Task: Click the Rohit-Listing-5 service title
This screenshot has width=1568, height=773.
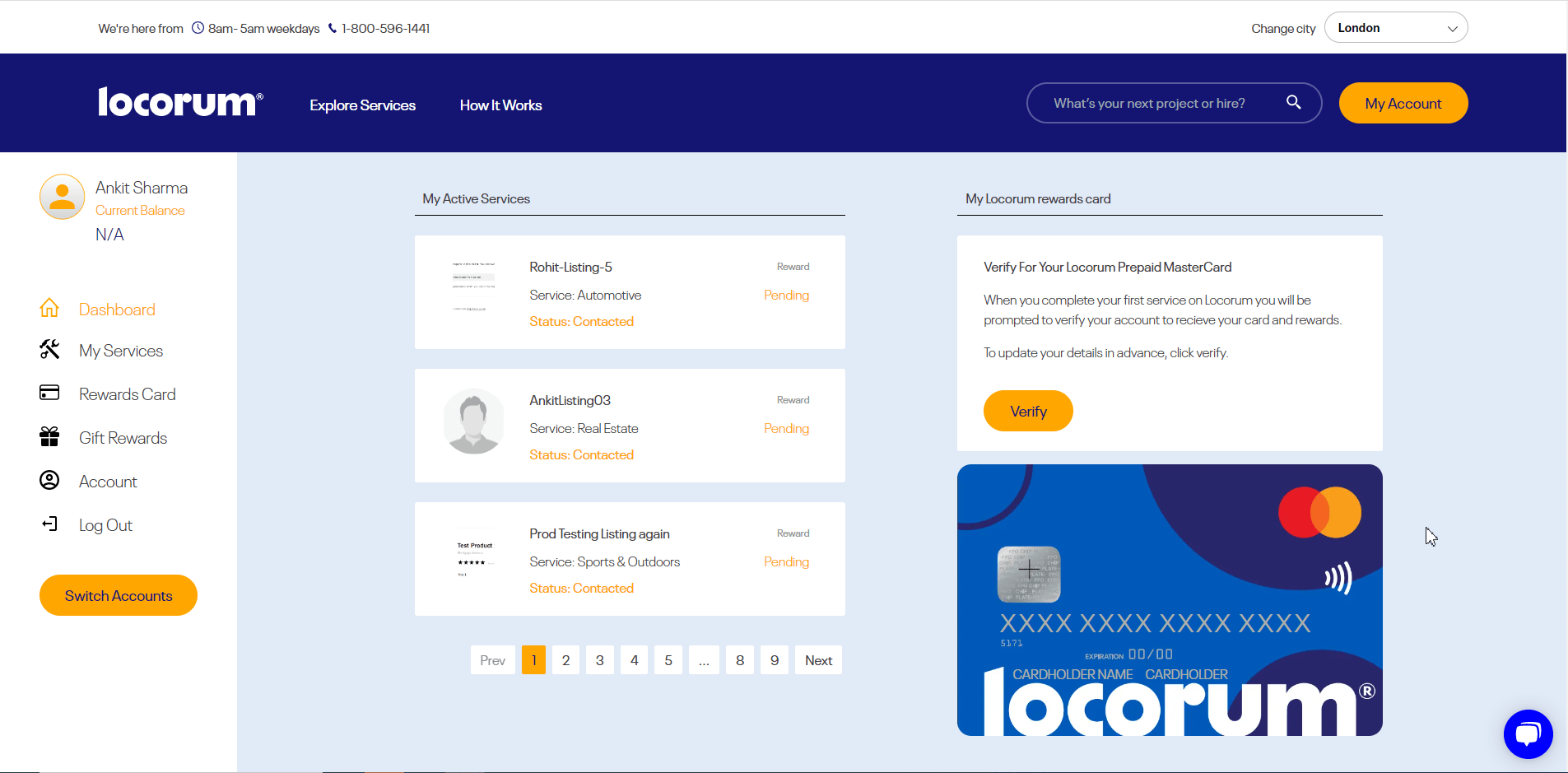Action: coord(570,268)
